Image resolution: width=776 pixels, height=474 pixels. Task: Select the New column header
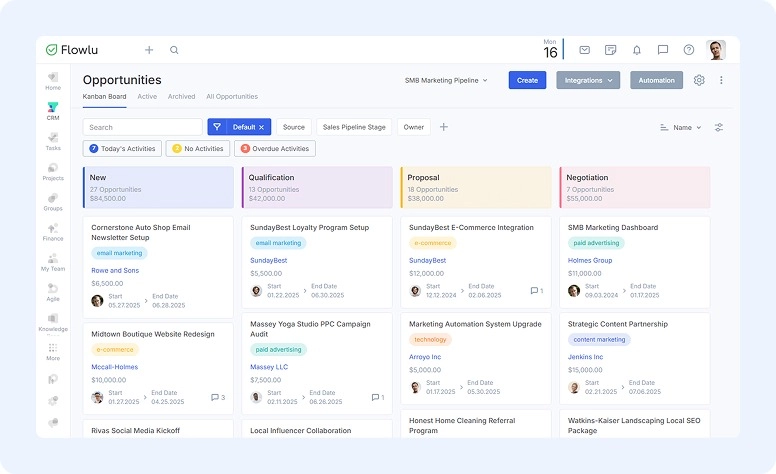tap(158, 188)
